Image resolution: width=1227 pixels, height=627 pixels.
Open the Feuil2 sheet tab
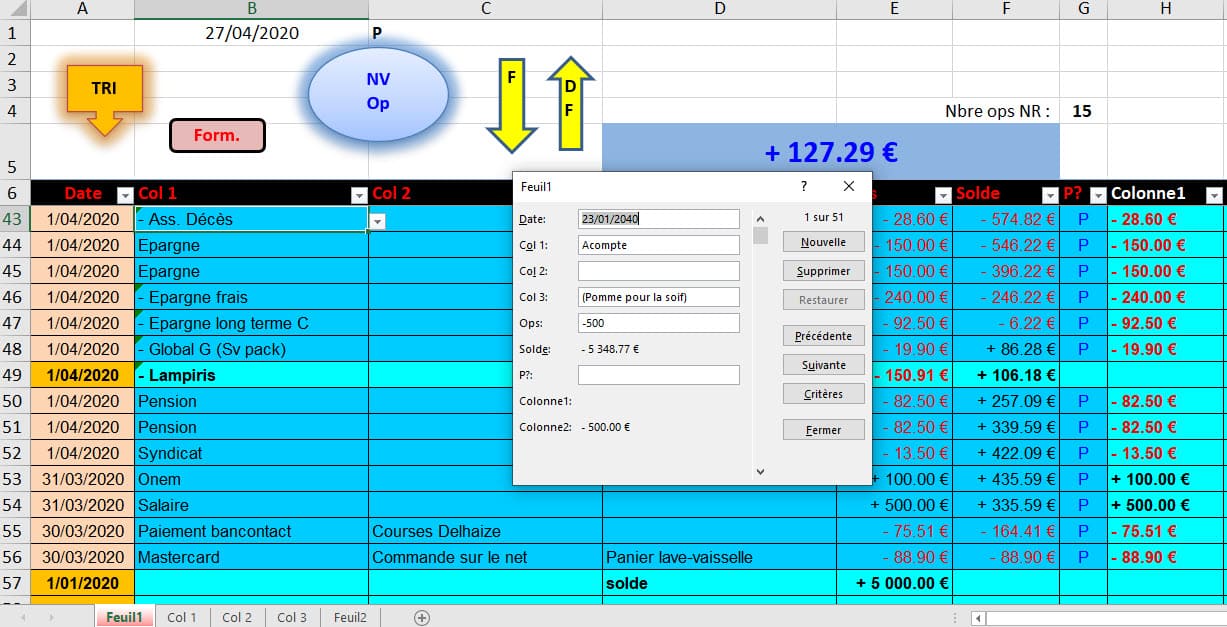coord(350,618)
